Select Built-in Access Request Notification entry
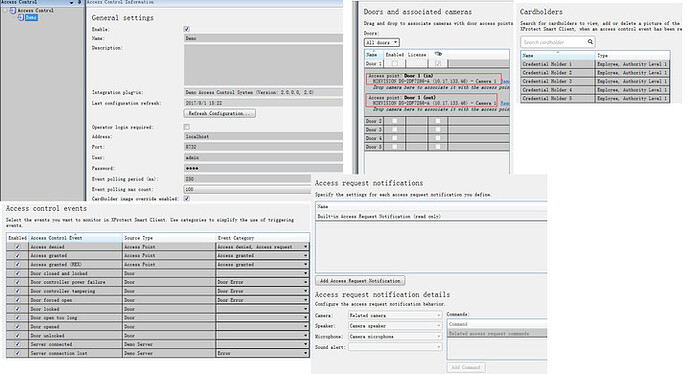The image size is (690, 374). point(431,216)
